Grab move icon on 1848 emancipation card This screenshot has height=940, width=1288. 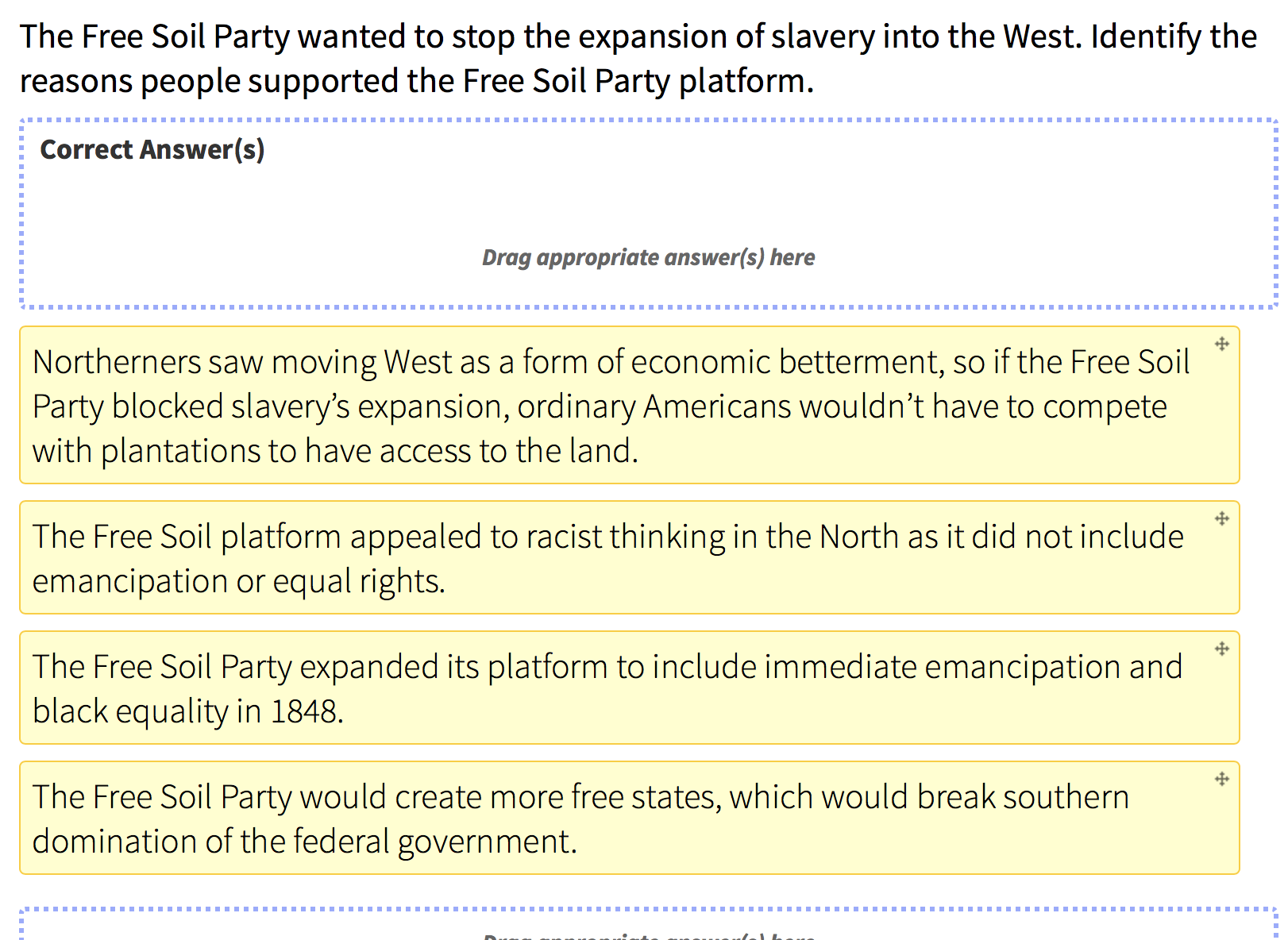[x=1222, y=649]
